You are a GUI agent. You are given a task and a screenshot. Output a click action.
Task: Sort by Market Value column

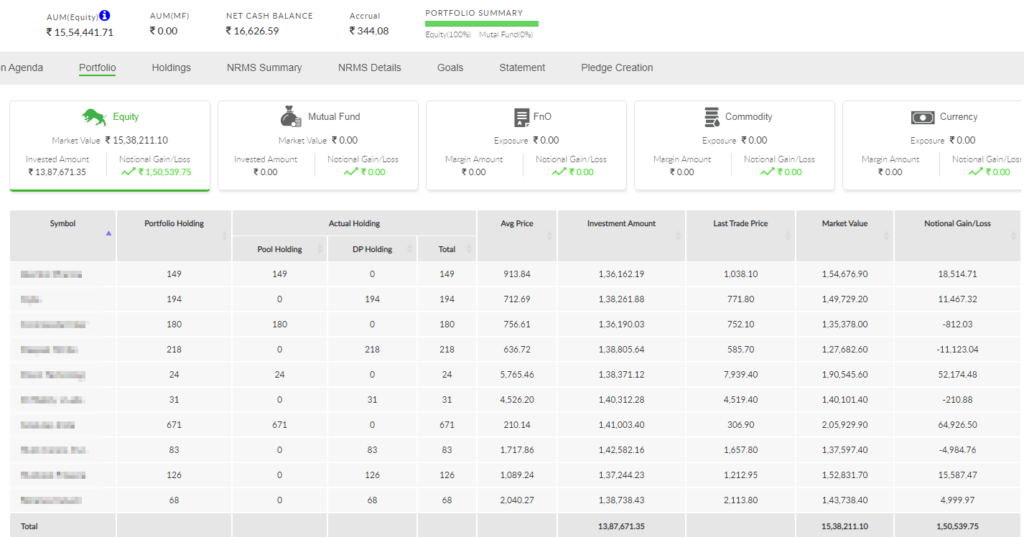[886, 236]
